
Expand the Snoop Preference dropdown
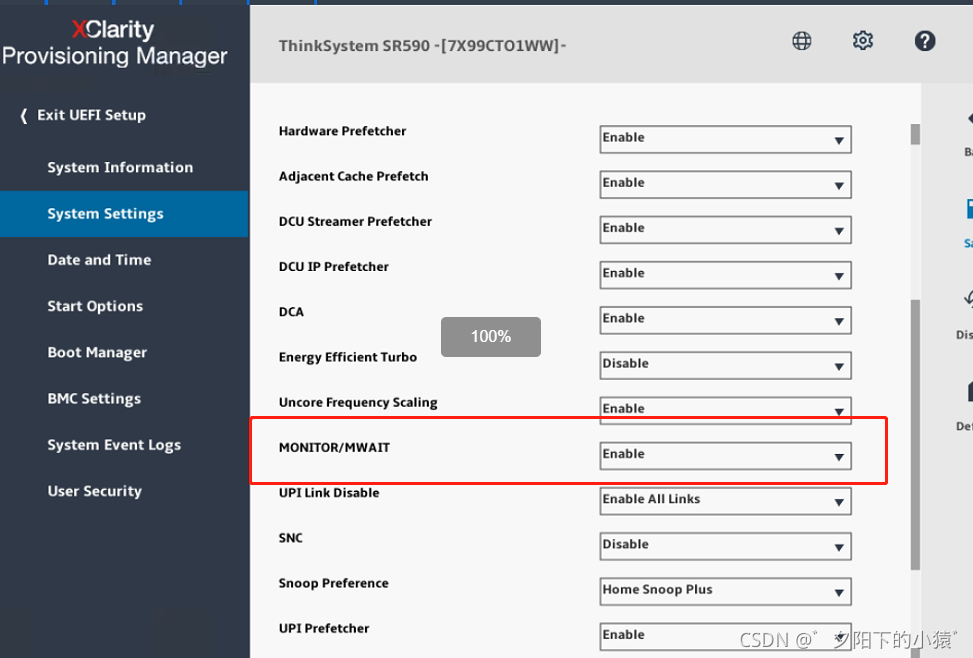coord(725,592)
